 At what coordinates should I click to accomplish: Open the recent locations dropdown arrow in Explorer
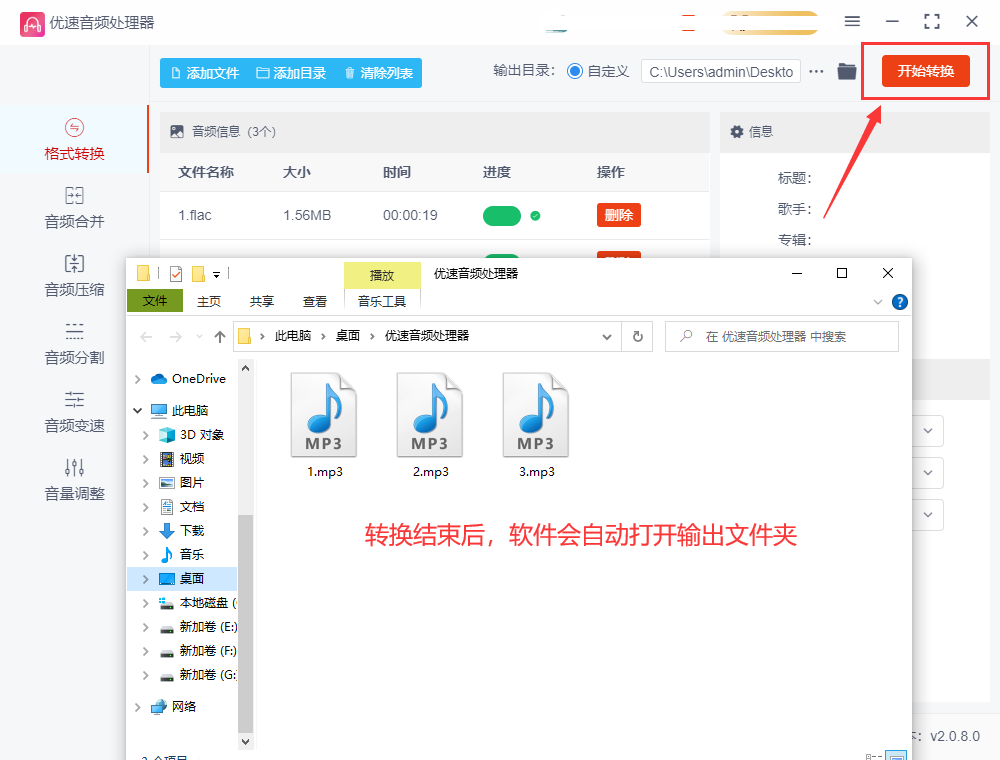[199, 337]
